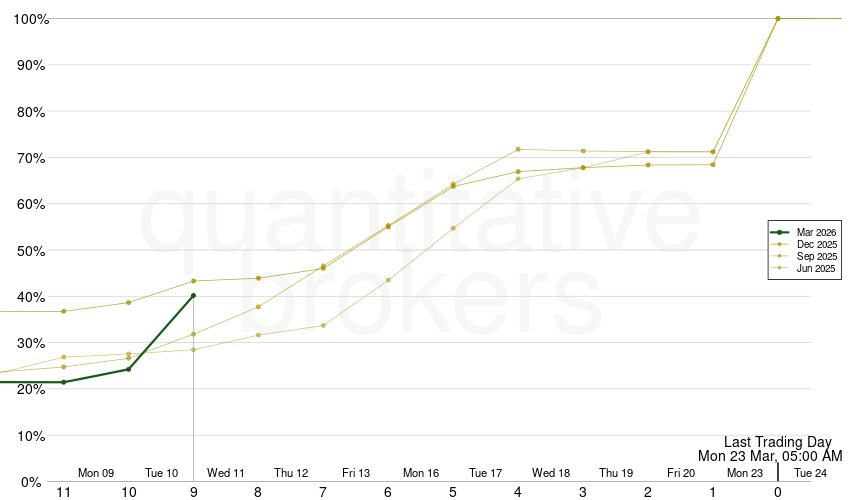The image size is (850, 500).
Task: Pick the Mar 2026 point at day 11
Action: 64,382
